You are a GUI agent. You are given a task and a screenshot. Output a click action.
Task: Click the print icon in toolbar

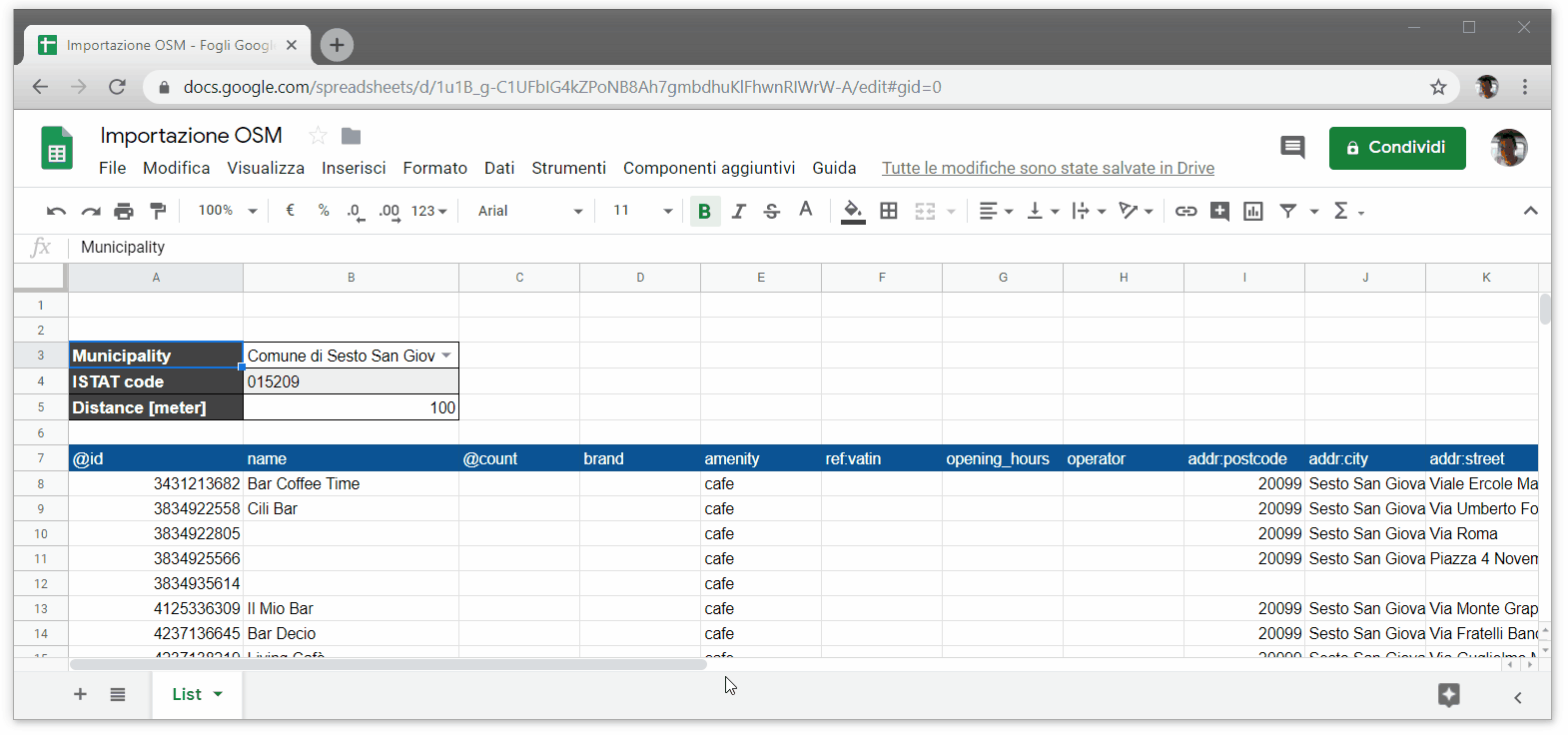pyautogui.click(x=124, y=211)
